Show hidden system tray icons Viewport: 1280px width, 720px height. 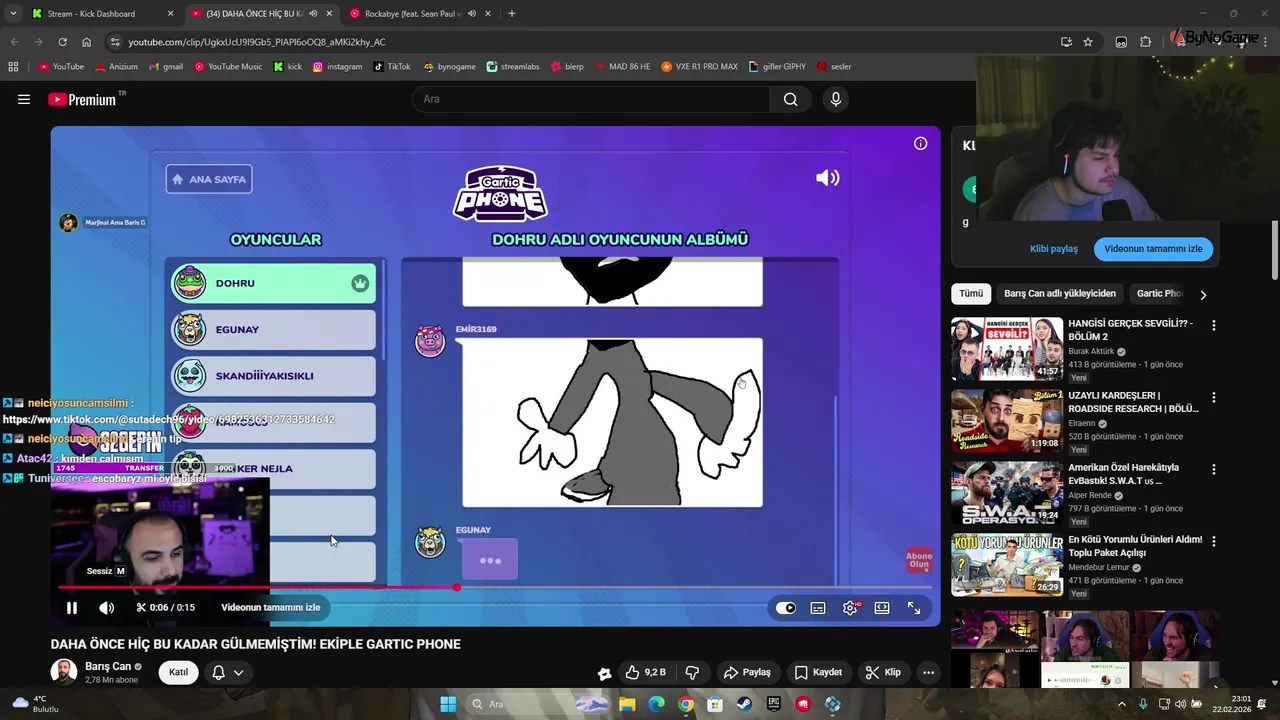click(x=1122, y=704)
